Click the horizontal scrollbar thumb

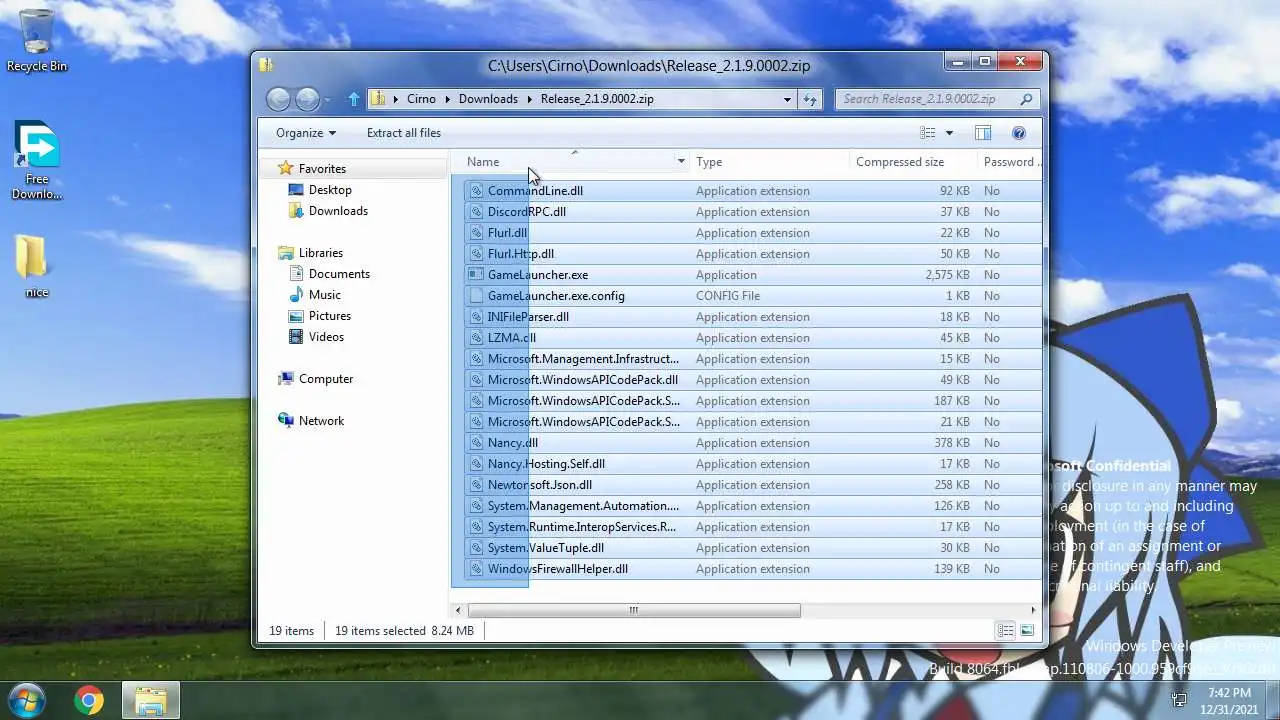[634, 610]
